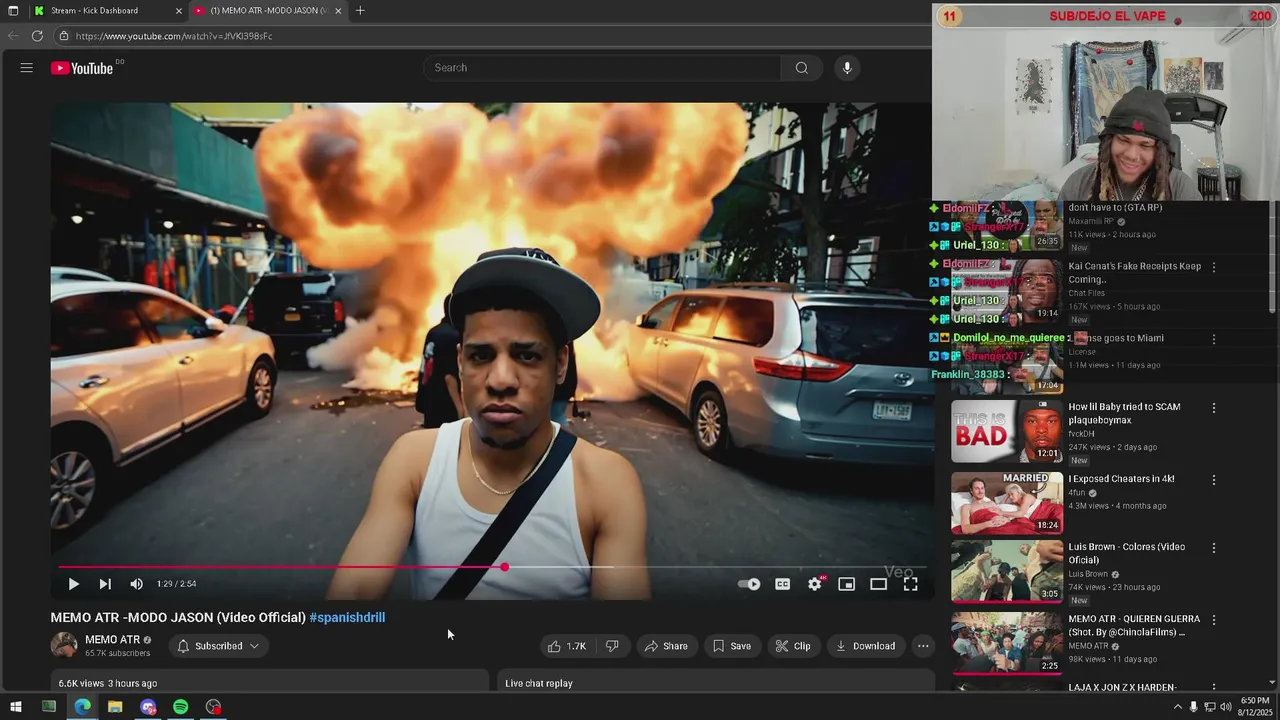Open the taskbar clock and date
The width and height of the screenshot is (1280, 720).
tap(1255, 707)
